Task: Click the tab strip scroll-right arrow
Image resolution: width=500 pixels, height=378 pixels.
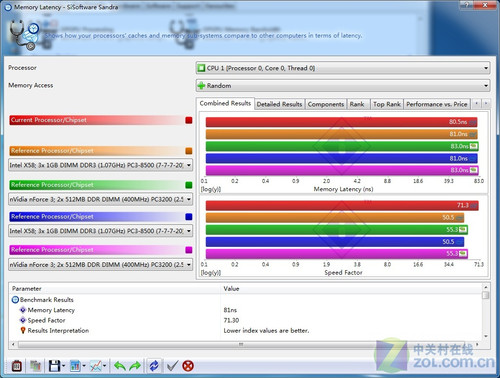Action: point(486,104)
